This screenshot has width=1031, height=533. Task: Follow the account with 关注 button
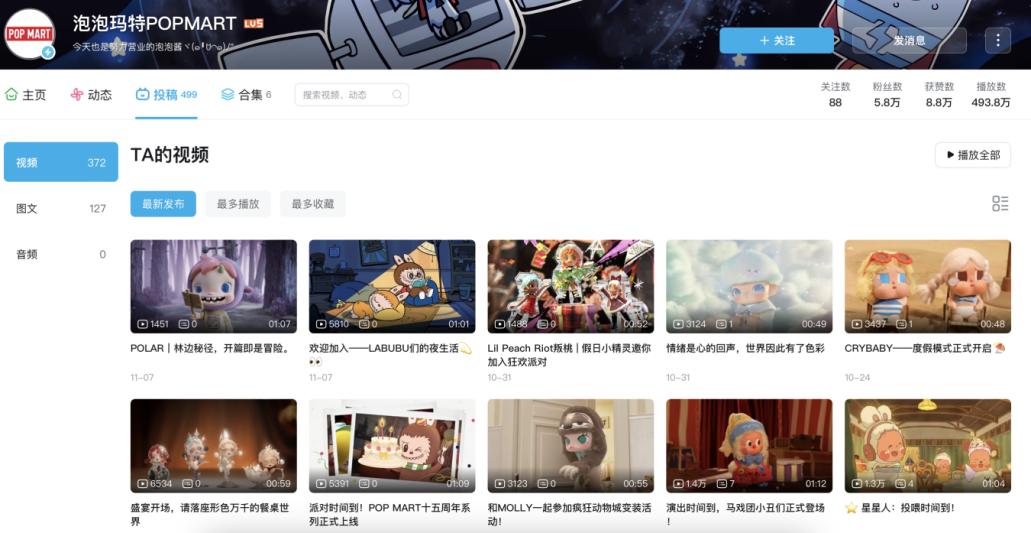pyautogui.click(x=777, y=41)
